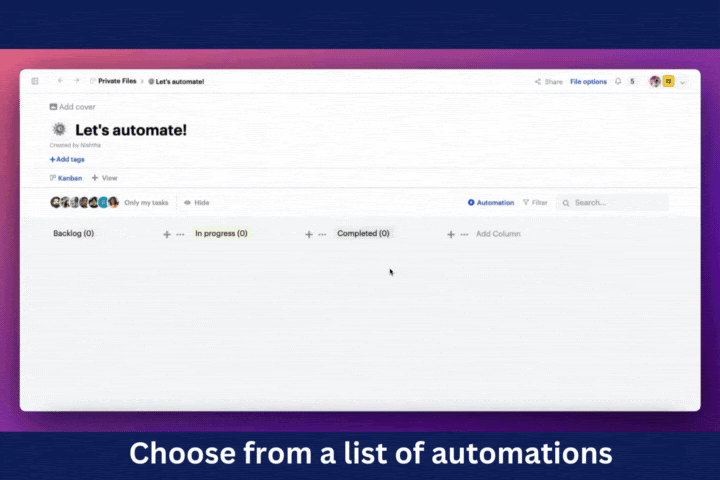720x480 pixels.
Task: Switch to the Kanban view tab
Action: point(66,178)
